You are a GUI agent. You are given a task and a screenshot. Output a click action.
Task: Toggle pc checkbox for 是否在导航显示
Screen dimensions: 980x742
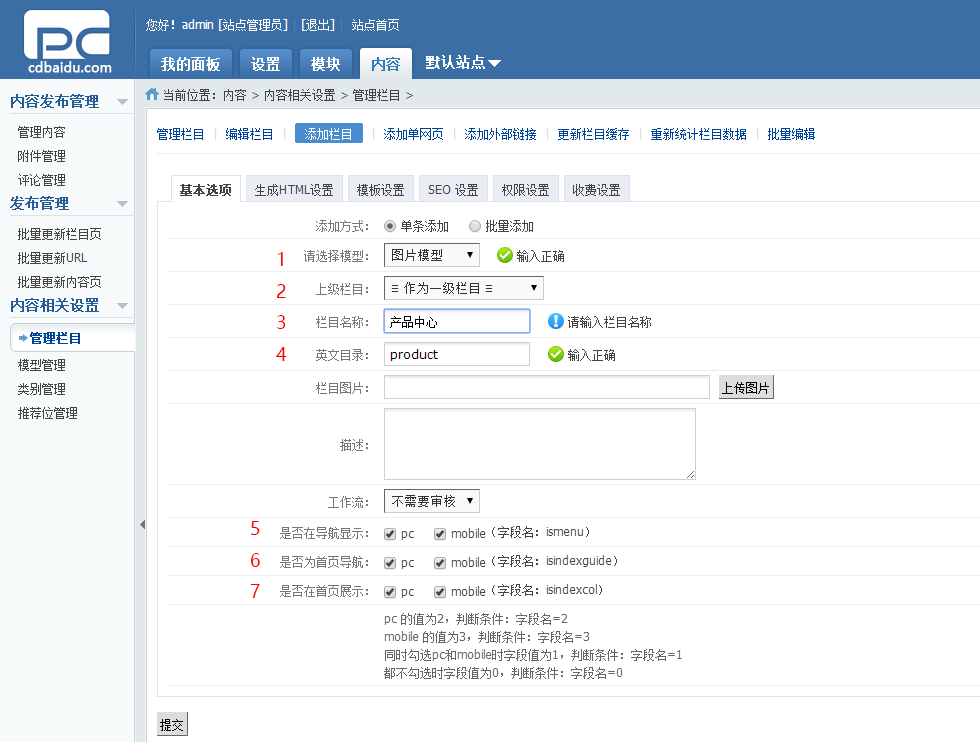point(390,534)
